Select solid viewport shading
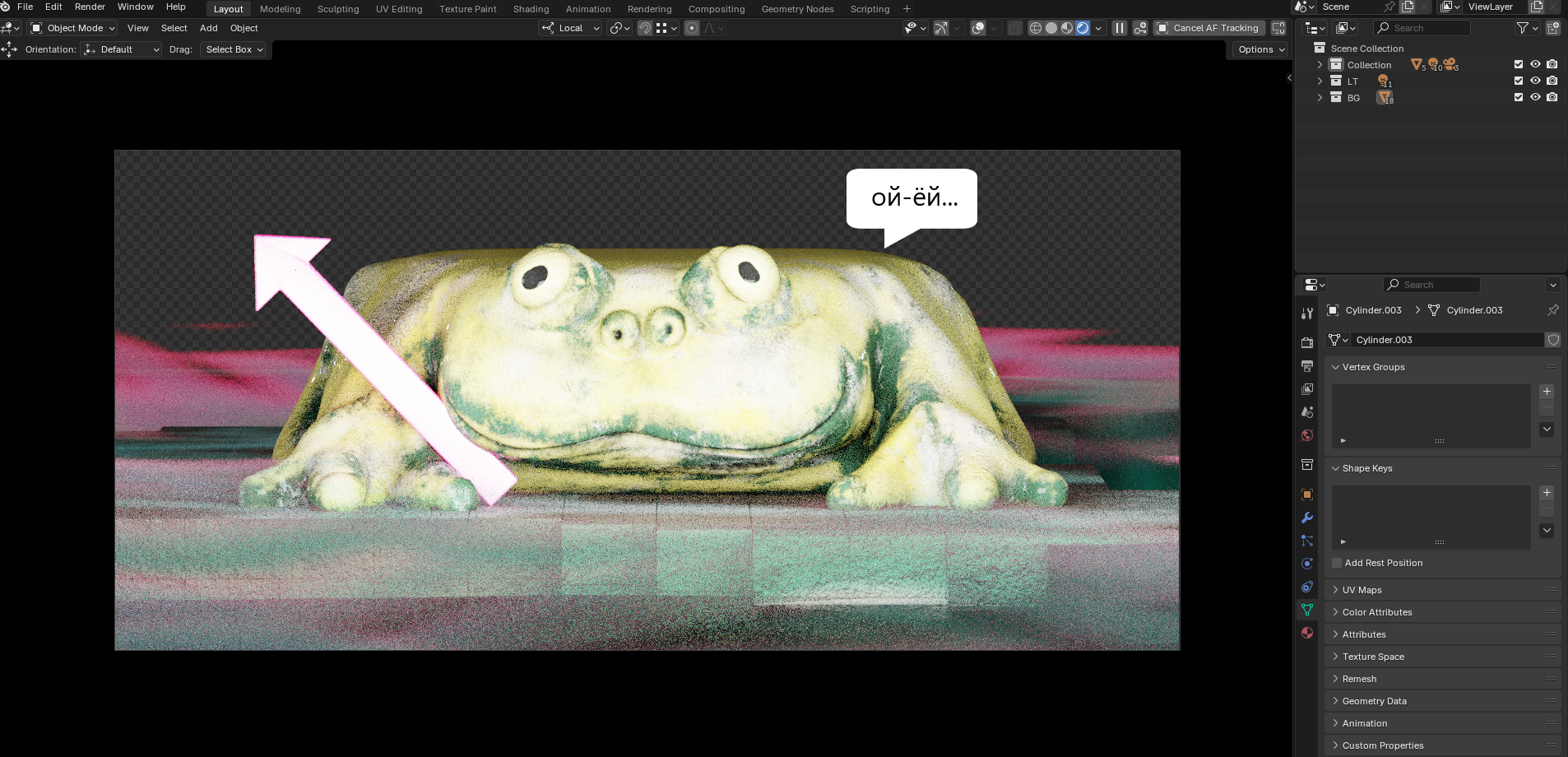 [x=1051, y=28]
